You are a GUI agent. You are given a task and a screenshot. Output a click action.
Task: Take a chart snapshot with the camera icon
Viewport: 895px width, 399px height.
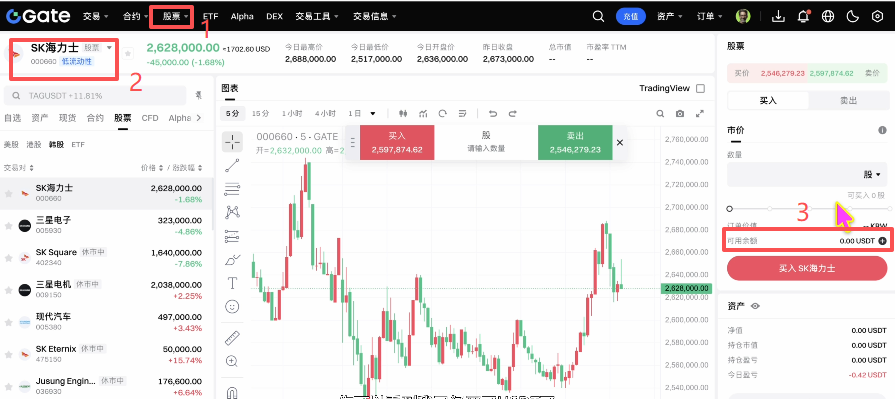point(680,114)
